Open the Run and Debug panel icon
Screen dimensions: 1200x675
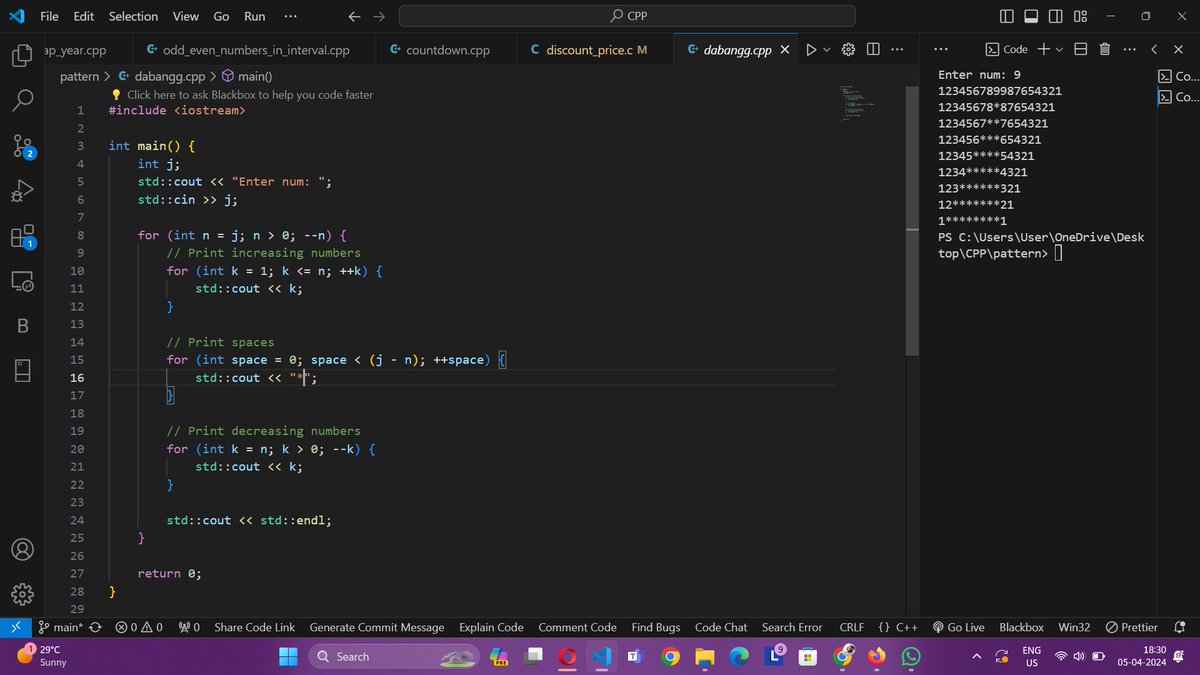coord(21,190)
